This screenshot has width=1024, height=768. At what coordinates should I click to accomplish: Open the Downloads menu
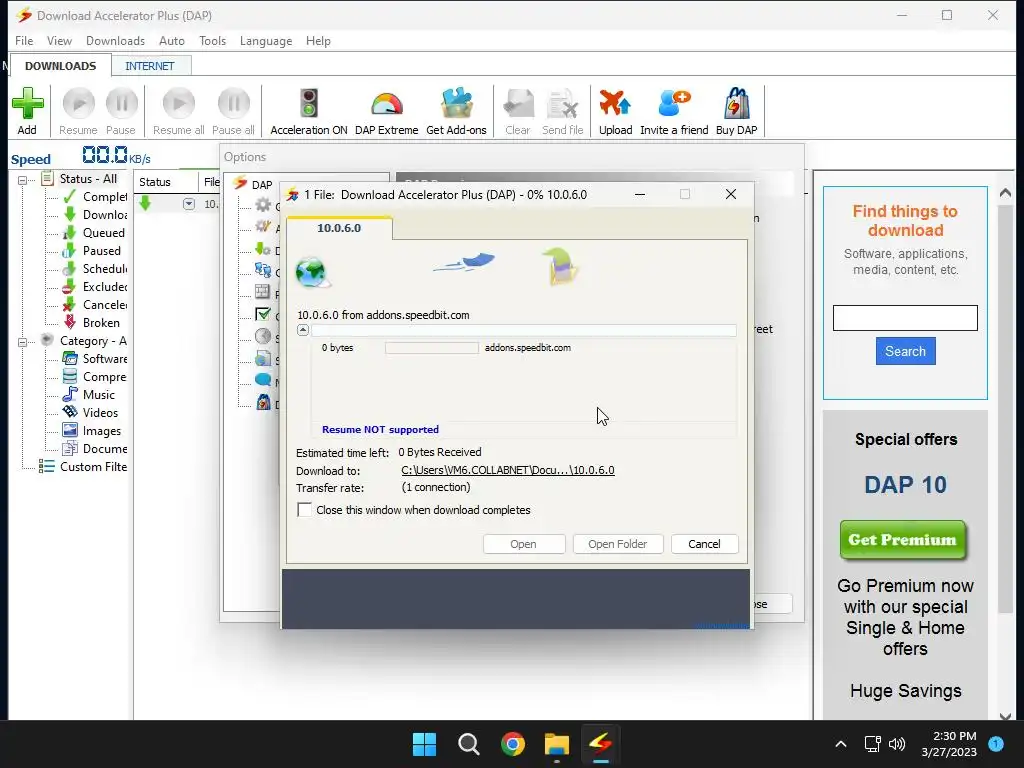click(116, 40)
